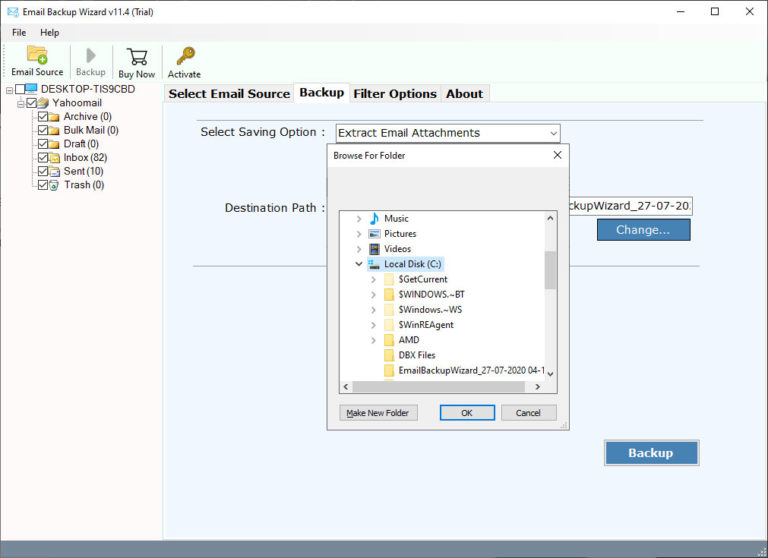768x558 pixels.
Task: Click the Local Disk (C:) drive icon
Action: click(374, 264)
